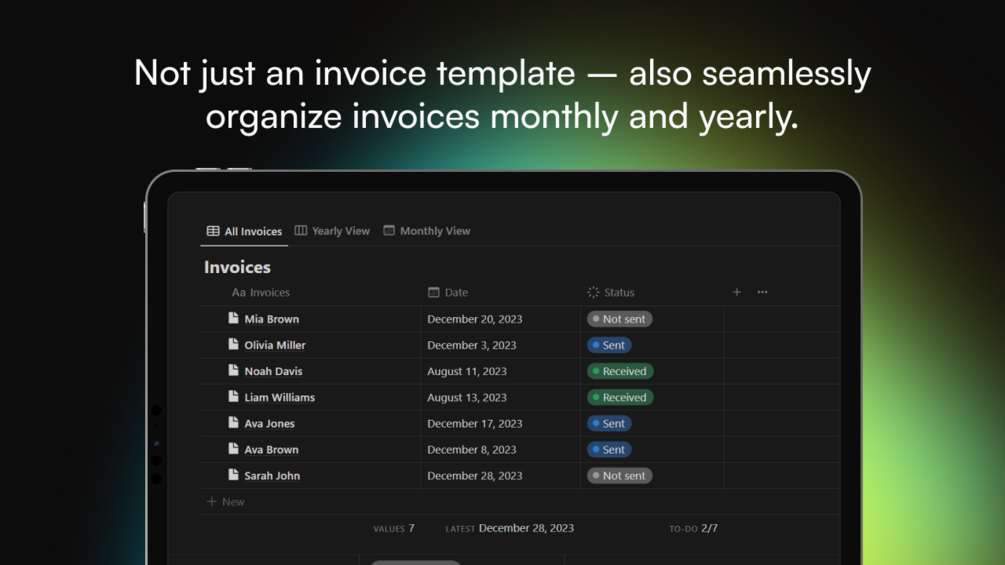Open the Sarah John invoice

272,476
